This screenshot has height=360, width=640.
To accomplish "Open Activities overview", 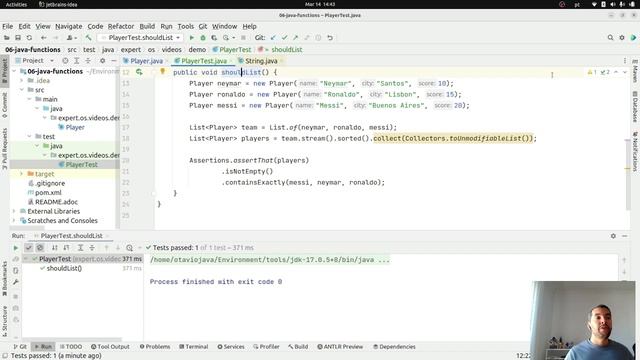I will (16, 4).
